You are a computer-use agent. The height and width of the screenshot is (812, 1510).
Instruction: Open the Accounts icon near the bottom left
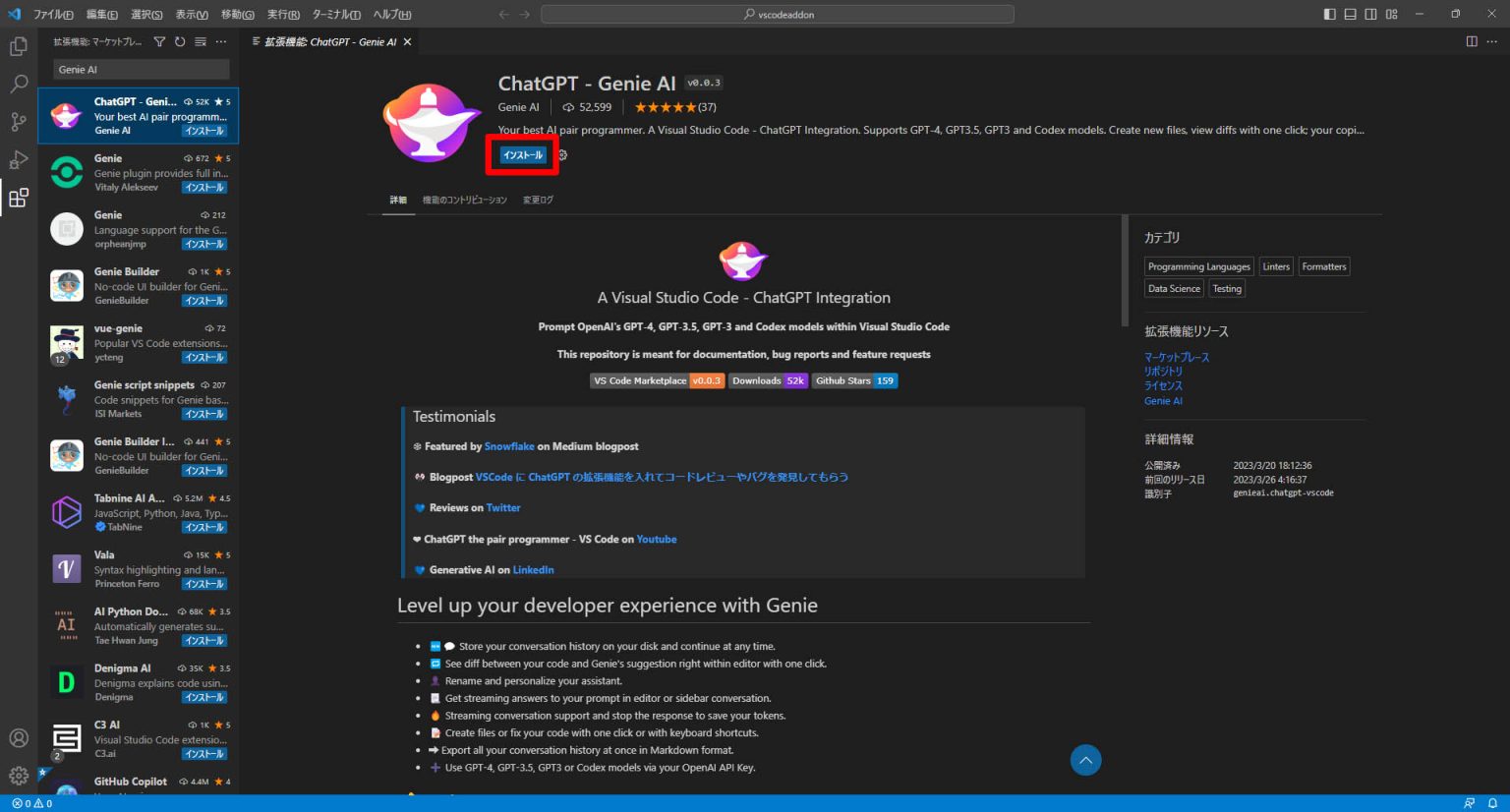coord(18,737)
